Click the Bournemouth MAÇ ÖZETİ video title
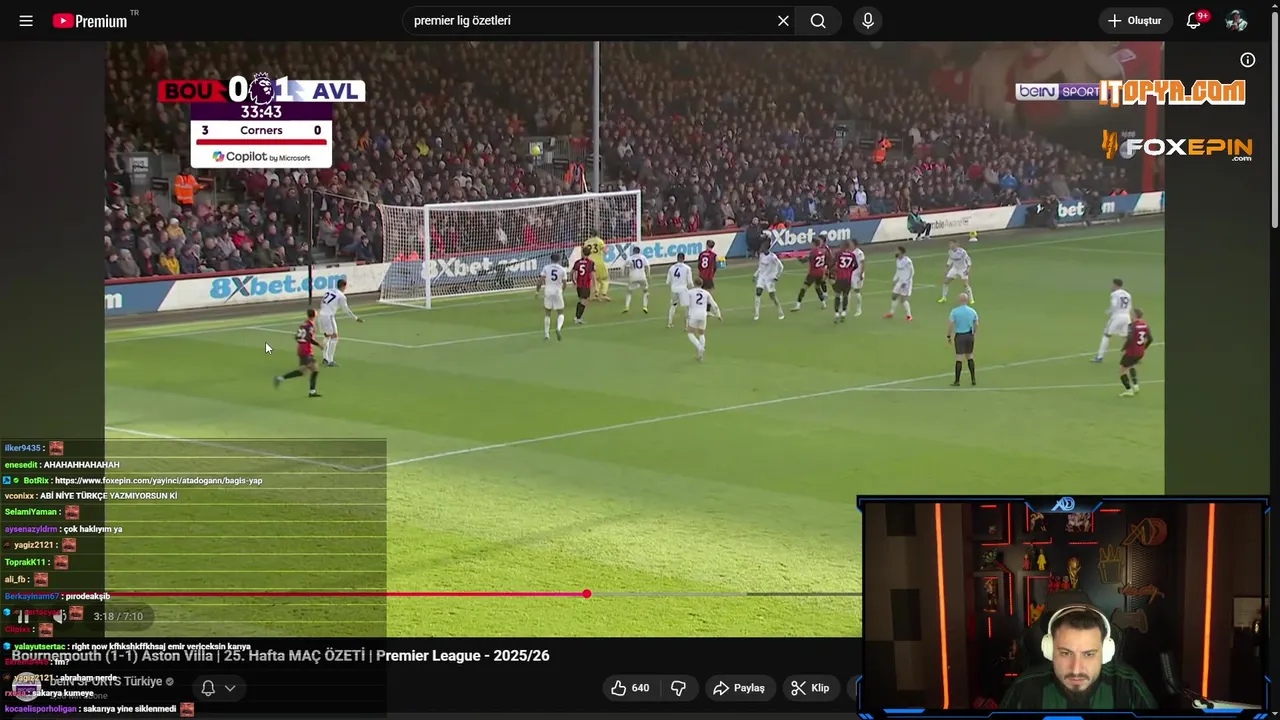This screenshot has height=720, width=1280. [280, 656]
